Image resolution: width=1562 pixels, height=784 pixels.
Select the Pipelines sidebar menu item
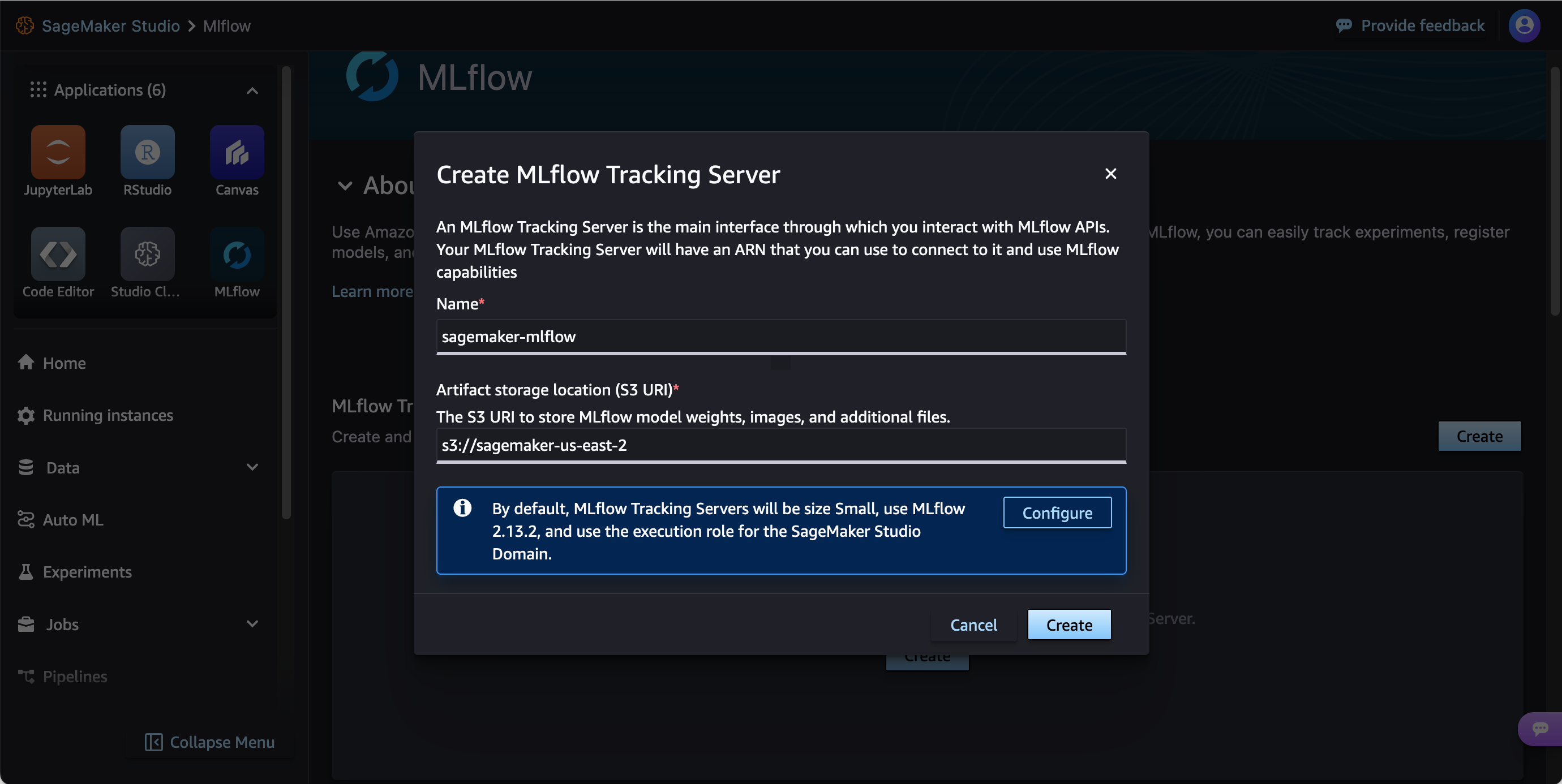(x=75, y=677)
